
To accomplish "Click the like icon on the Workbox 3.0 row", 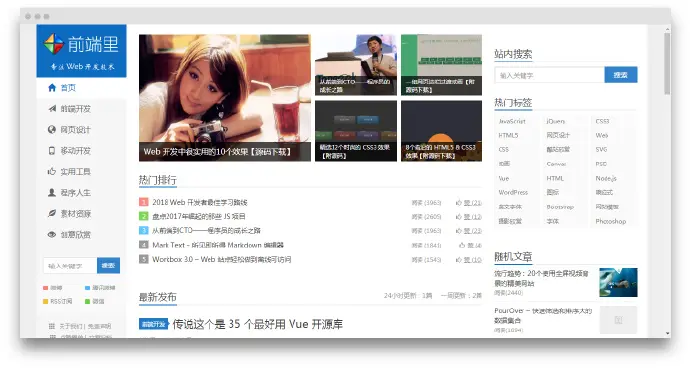I will (x=459, y=260).
